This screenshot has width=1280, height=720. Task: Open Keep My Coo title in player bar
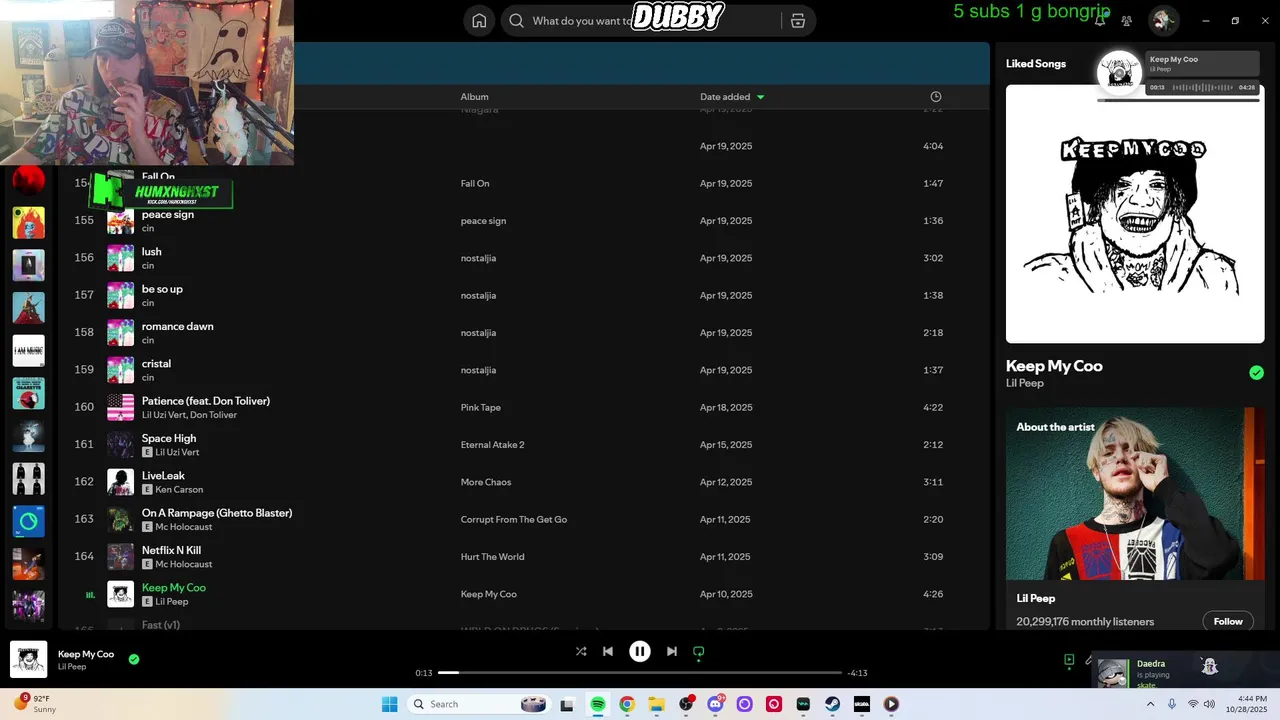[86, 654]
